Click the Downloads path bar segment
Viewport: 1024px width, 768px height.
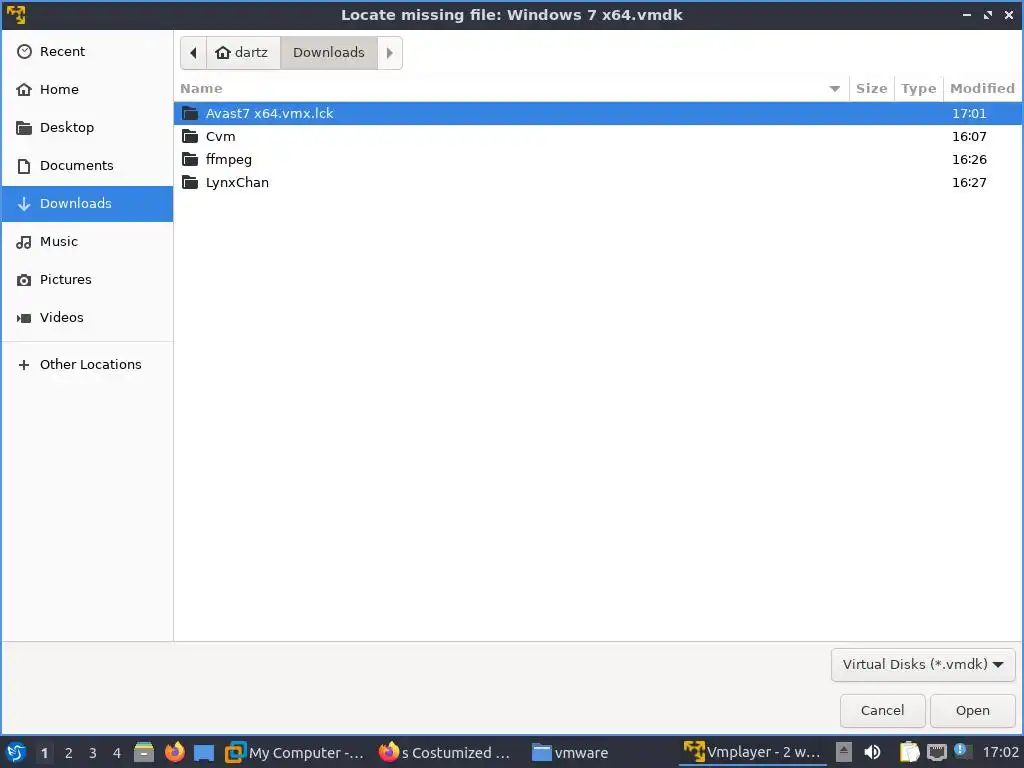click(328, 53)
